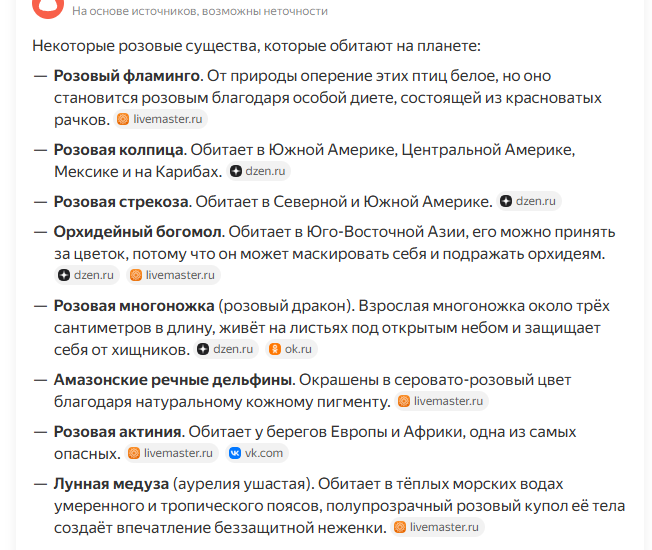
Task: Click the bold 'Амазонские речные дельфины' heading
Action: pyautogui.click(x=173, y=380)
